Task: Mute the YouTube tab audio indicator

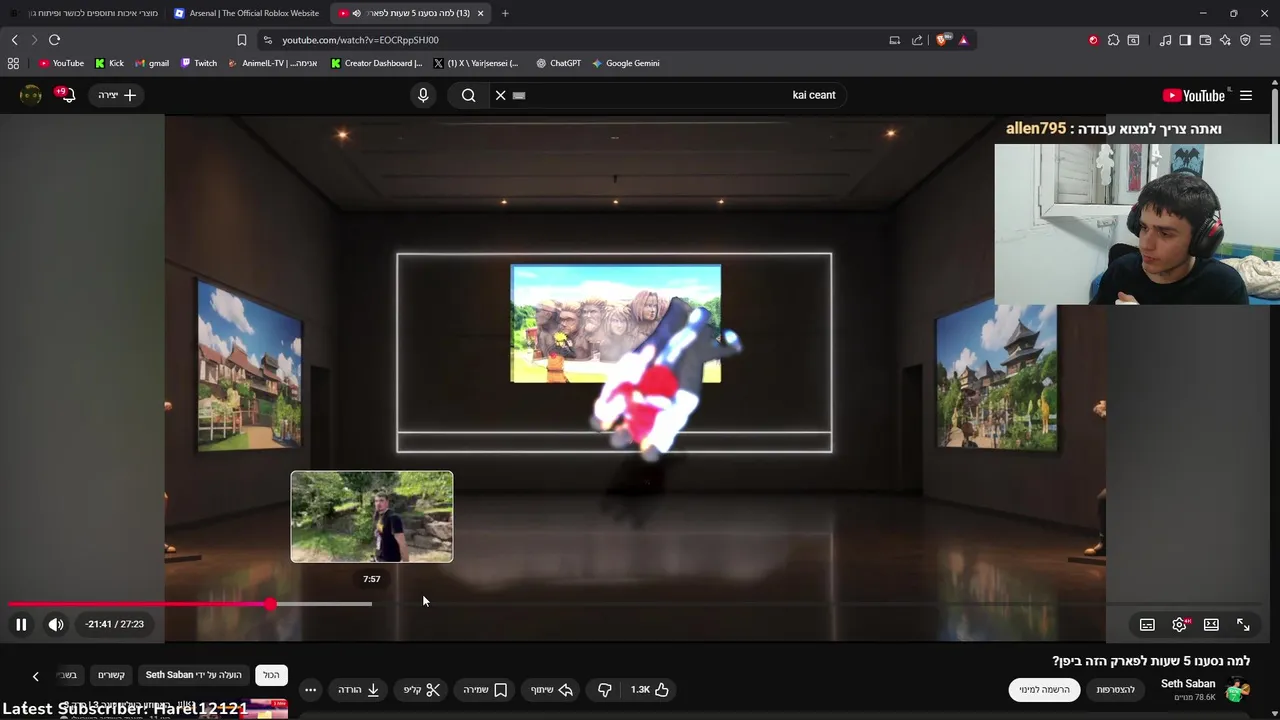Action: click(x=356, y=13)
